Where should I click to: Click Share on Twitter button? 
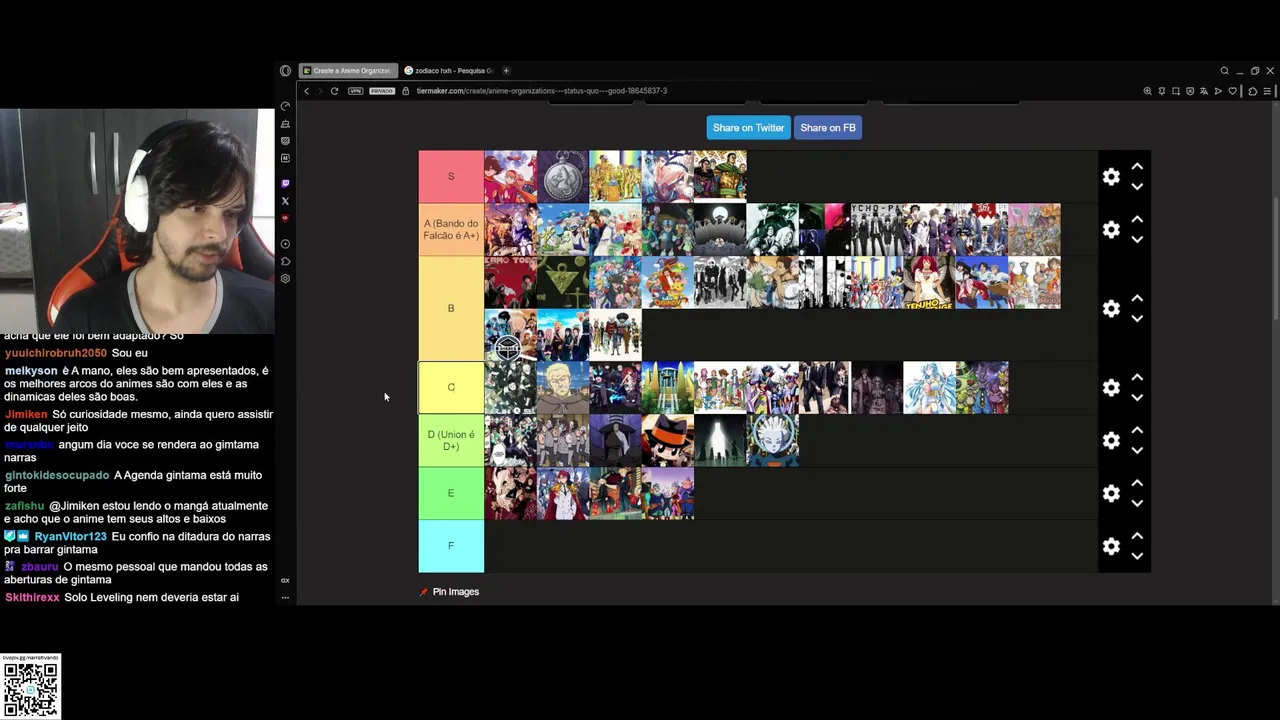[748, 128]
